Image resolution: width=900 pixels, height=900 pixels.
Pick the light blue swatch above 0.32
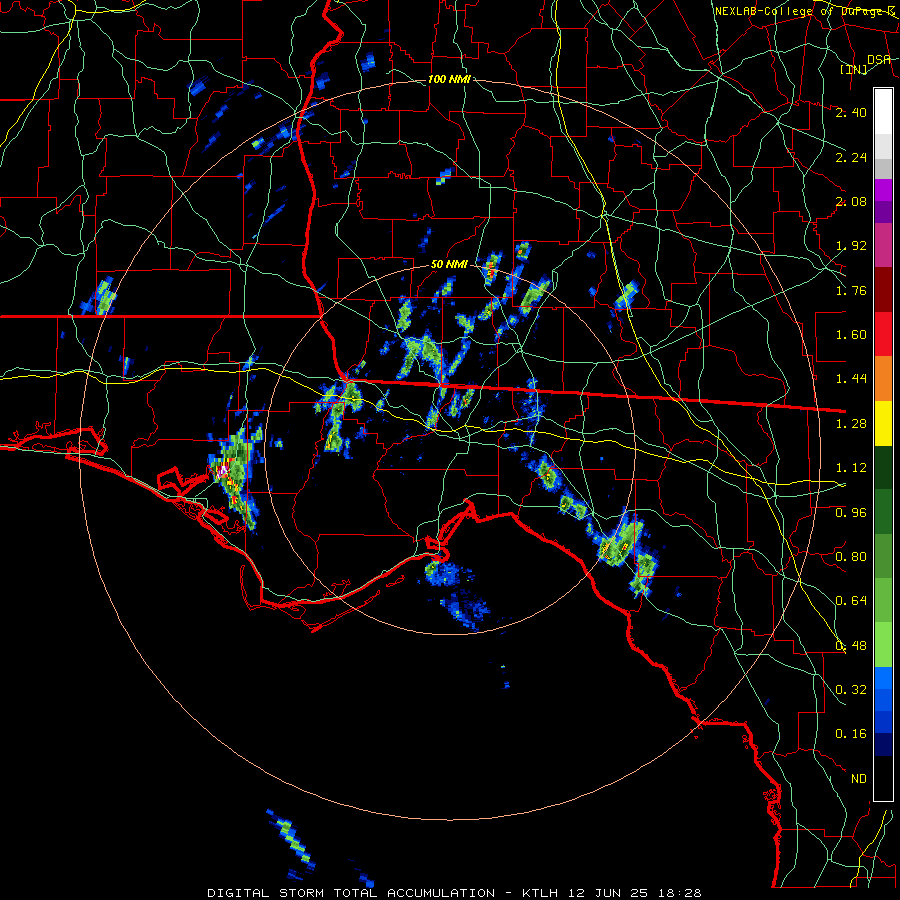tap(883, 678)
